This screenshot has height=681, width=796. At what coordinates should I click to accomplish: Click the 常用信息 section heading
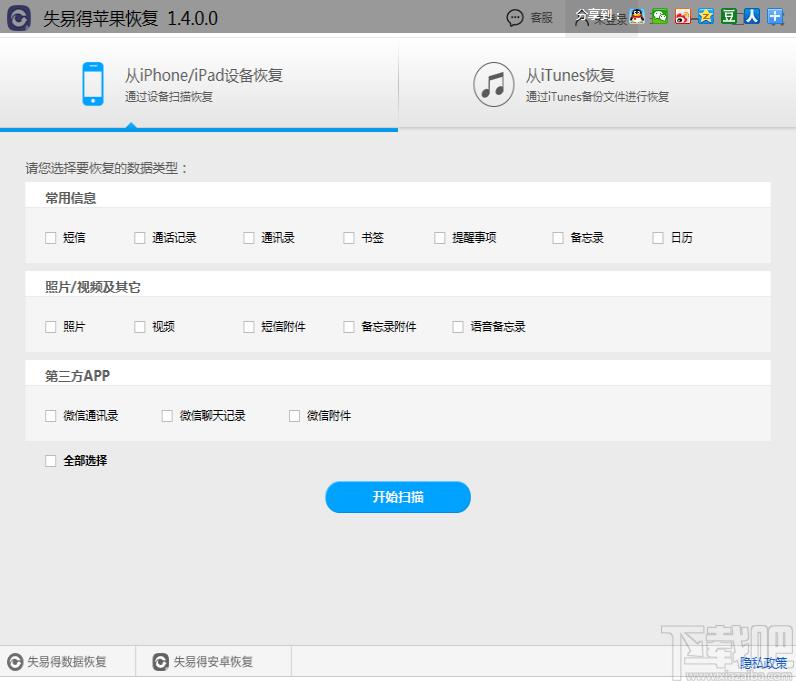click(x=71, y=198)
